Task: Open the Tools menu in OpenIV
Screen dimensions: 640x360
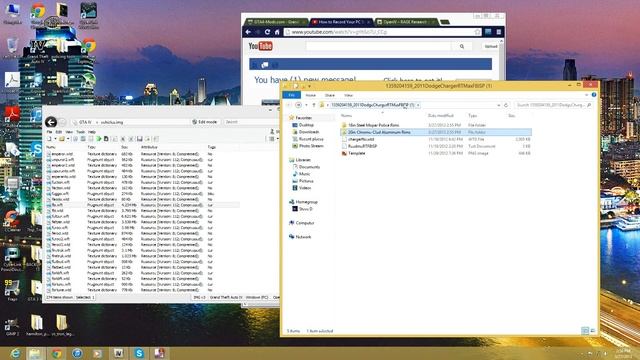Action: point(80,132)
